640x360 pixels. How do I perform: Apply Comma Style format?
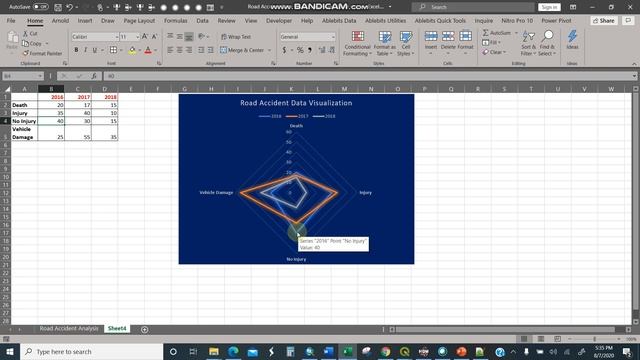coord(310,50)
